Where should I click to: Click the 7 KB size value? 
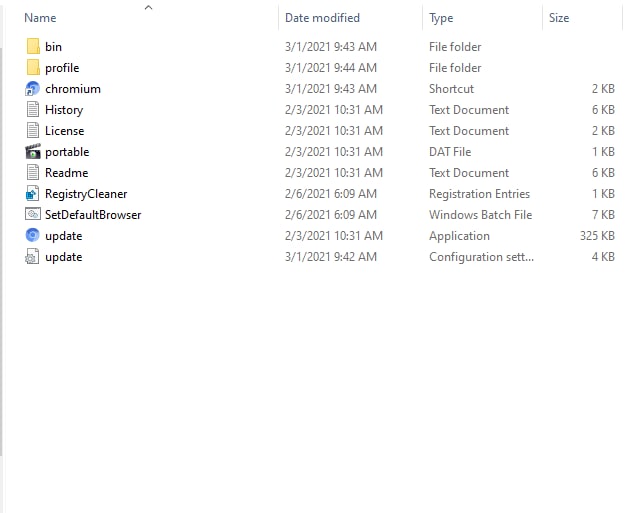(603, 215)
